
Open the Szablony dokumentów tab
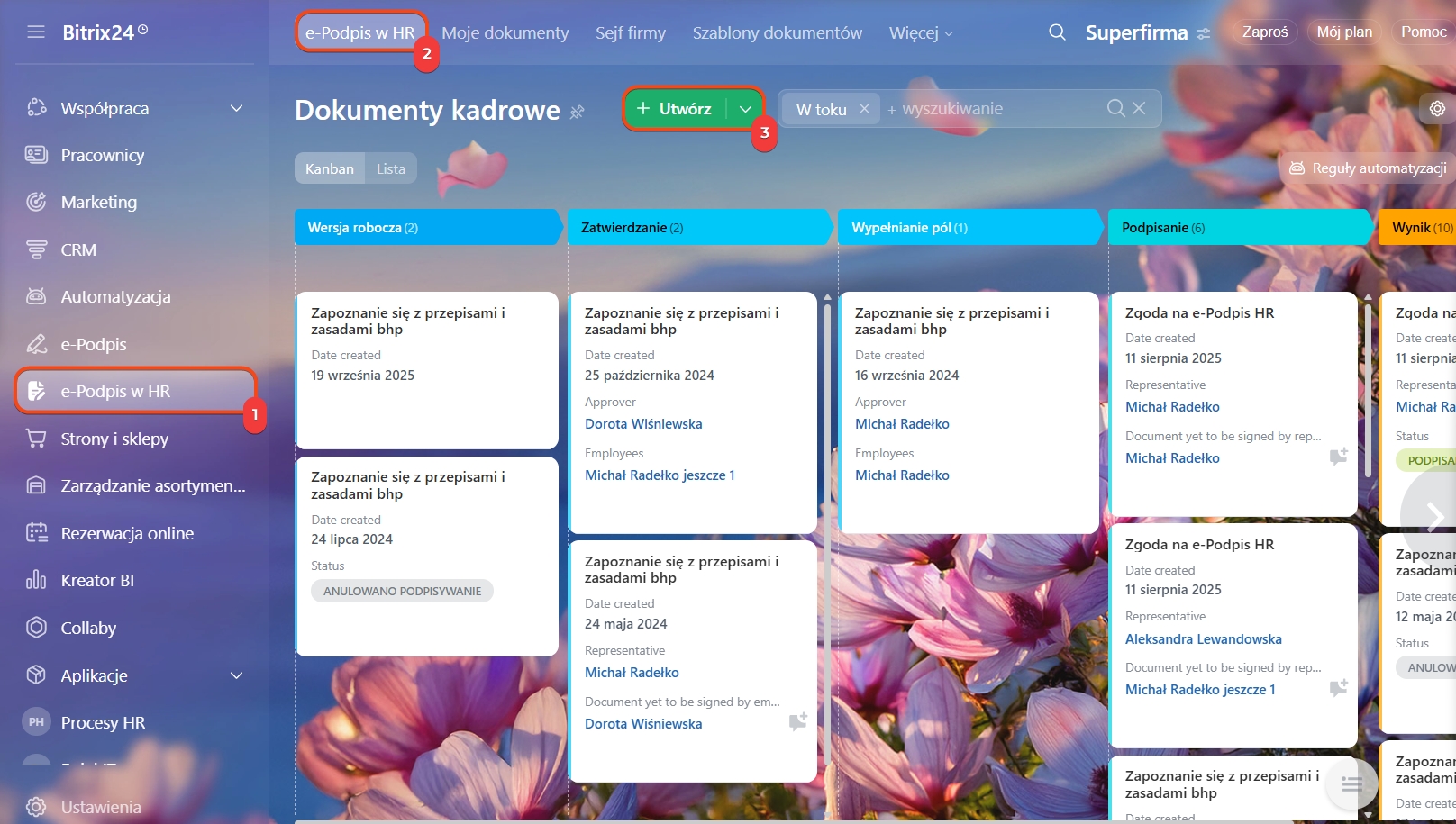(777, 33)
